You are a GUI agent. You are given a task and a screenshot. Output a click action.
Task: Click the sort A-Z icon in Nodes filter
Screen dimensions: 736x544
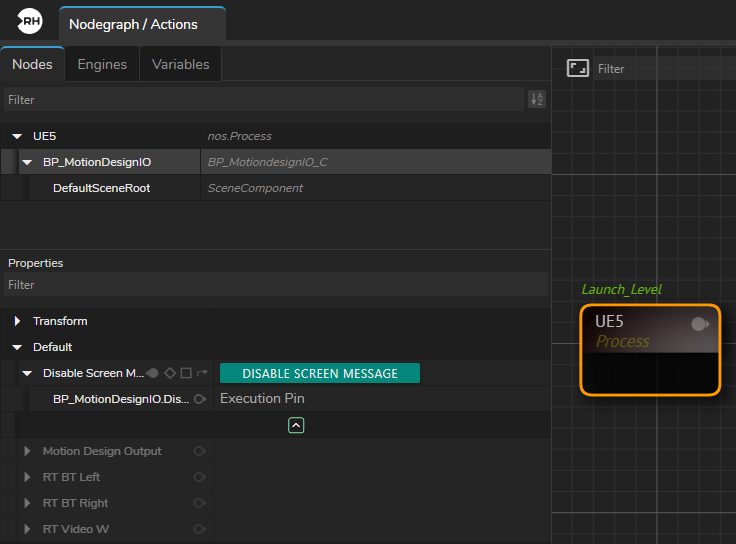(x=537, y=99)
